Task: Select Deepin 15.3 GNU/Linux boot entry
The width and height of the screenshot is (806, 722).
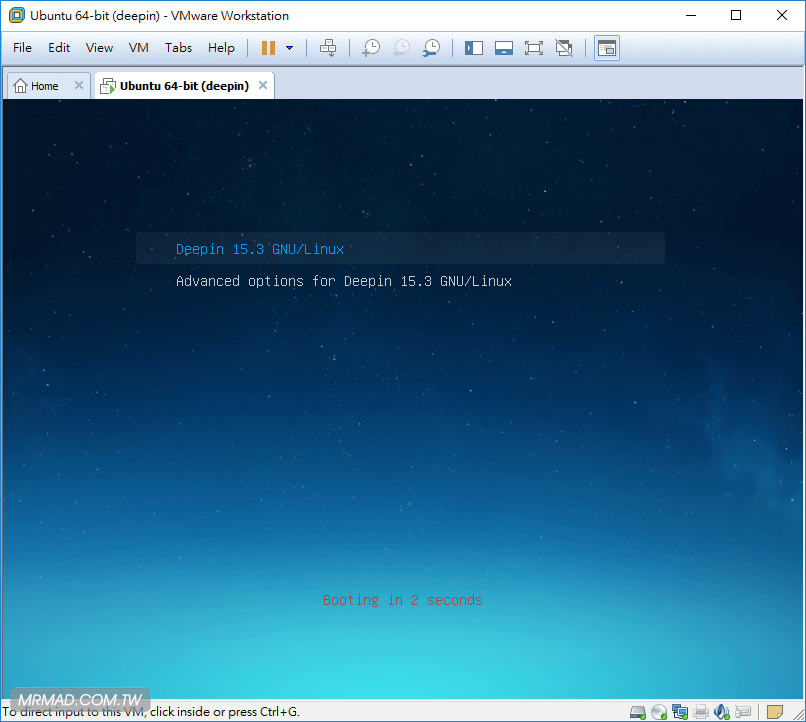Action: click(x=260, y=249)
